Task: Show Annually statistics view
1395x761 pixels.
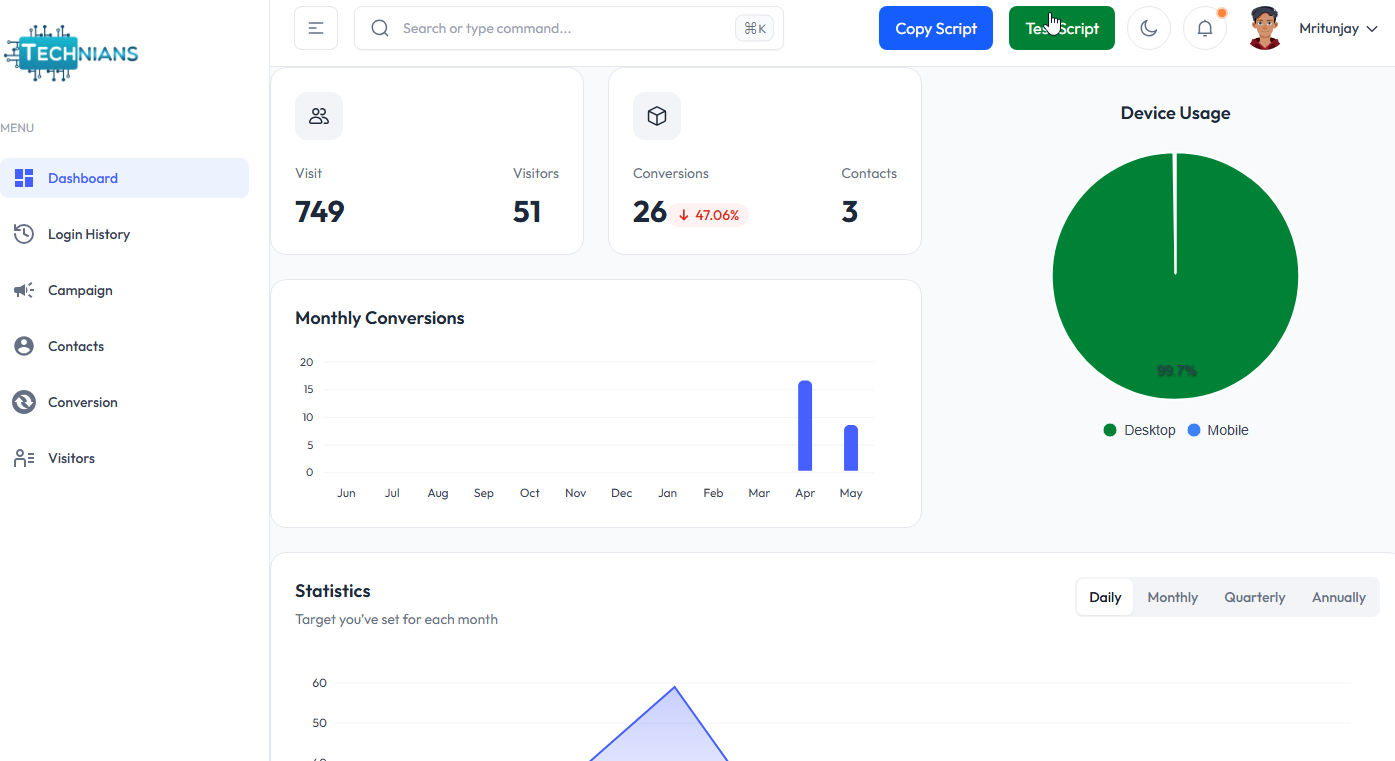Action: 1338,597
